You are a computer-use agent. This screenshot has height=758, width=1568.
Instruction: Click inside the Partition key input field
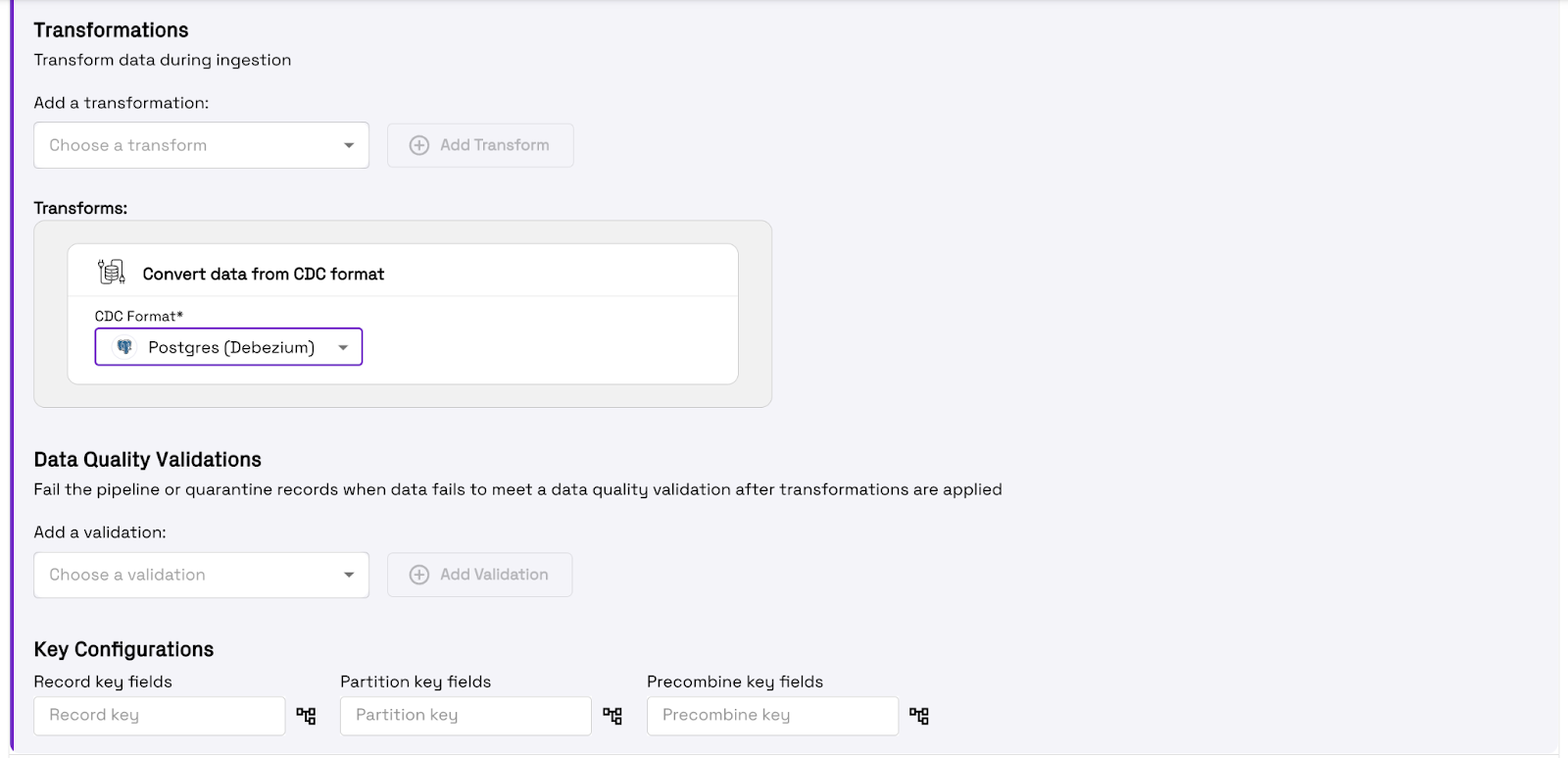pos(464,716)
